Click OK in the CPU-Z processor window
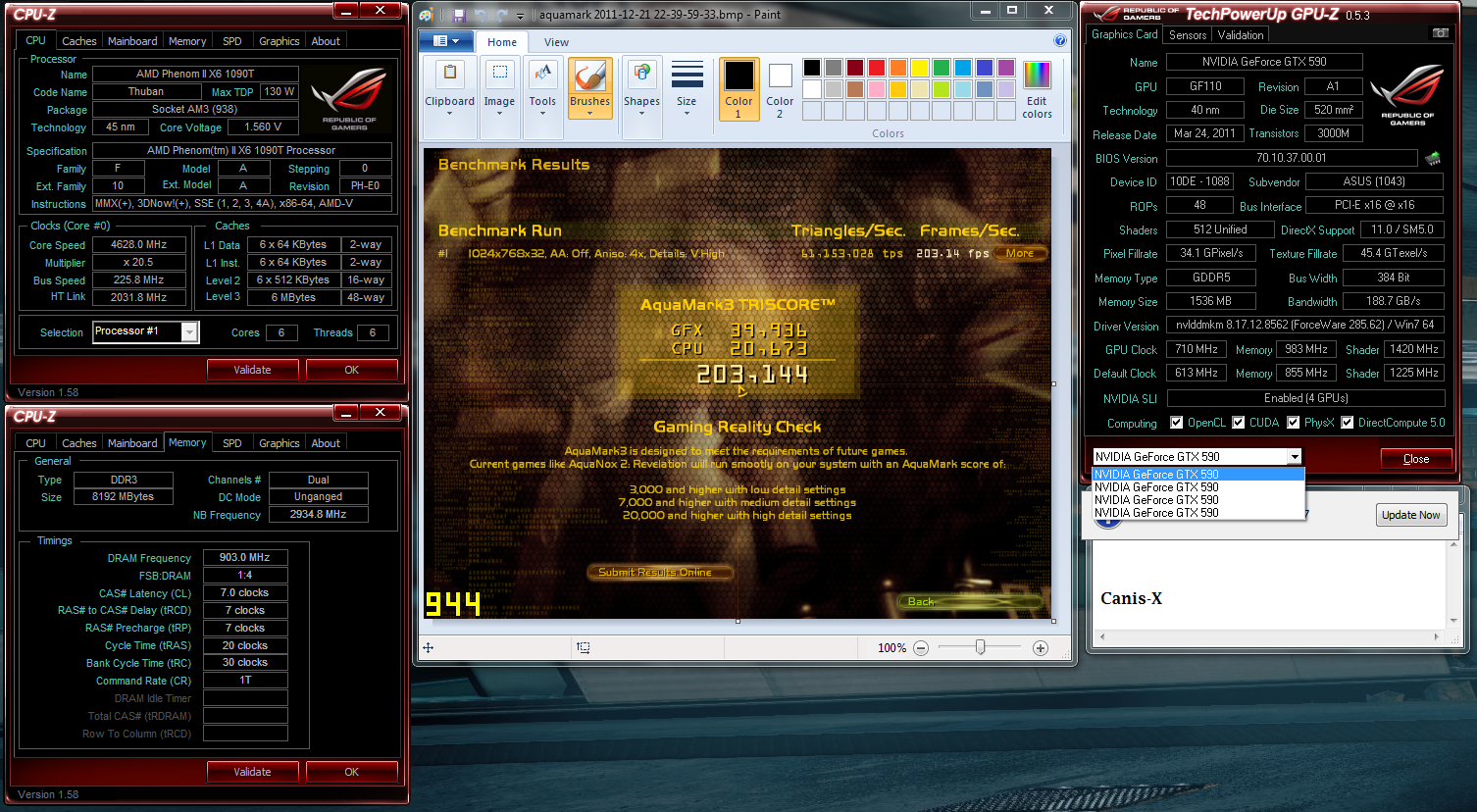The width and height of the screenshot is (1477, 812). click(352, 370)
